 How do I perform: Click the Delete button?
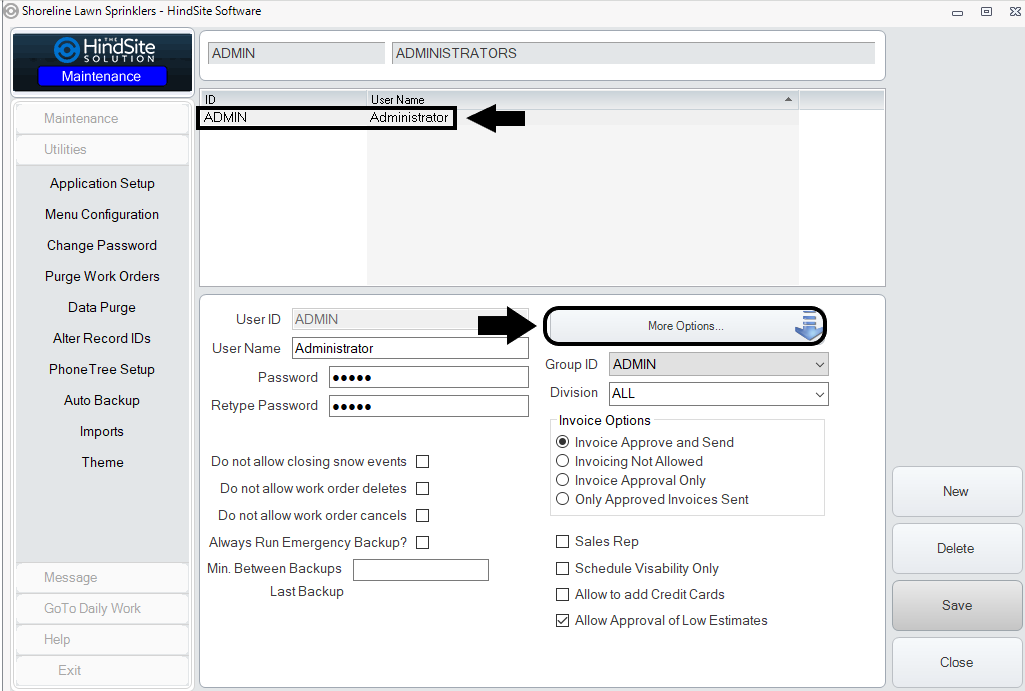point(955,548)
